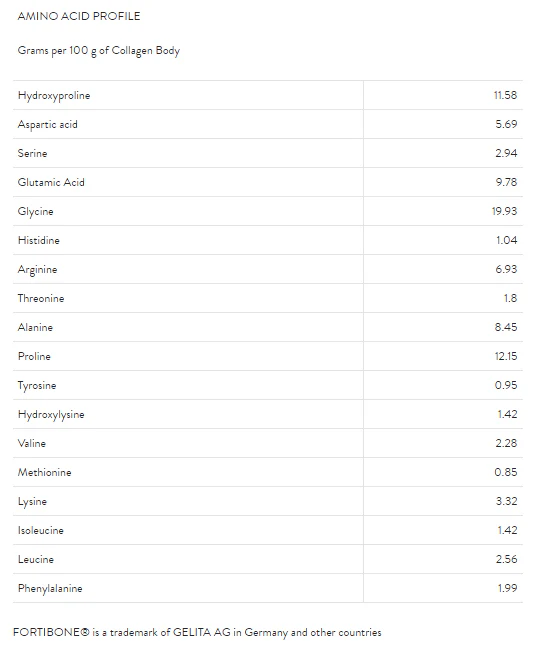This screenshot has height=649, width=537.
Task: Click the Aspartic acid row label
Action: [x=48, y=125]
